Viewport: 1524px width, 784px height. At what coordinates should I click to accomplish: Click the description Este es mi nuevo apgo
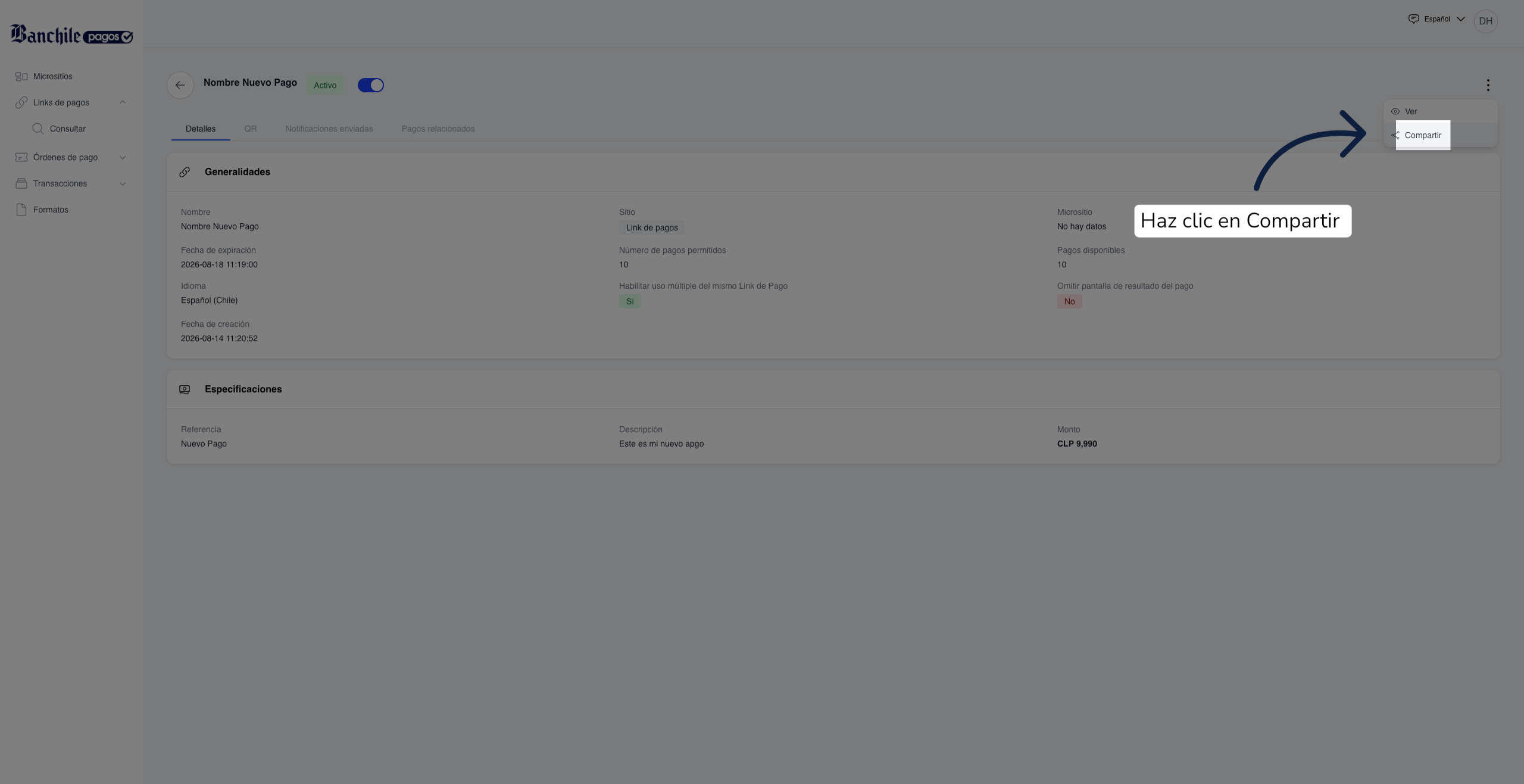661,443
